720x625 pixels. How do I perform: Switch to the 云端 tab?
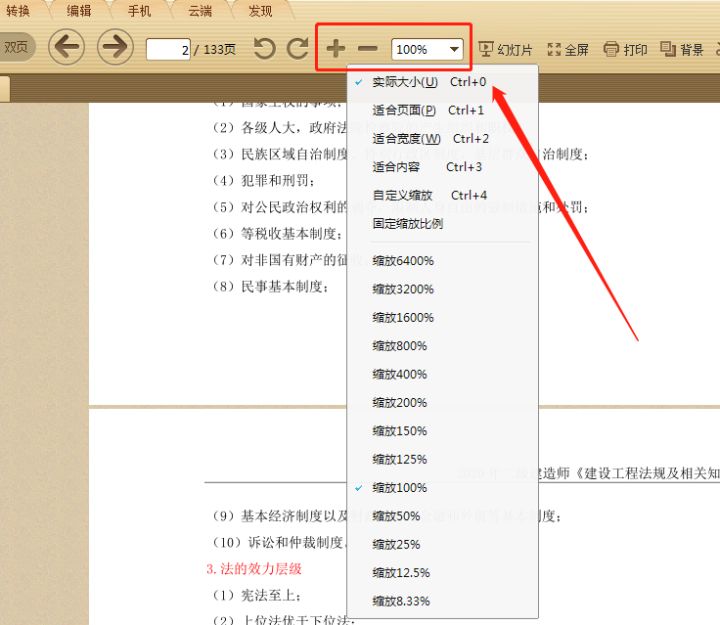199,11
